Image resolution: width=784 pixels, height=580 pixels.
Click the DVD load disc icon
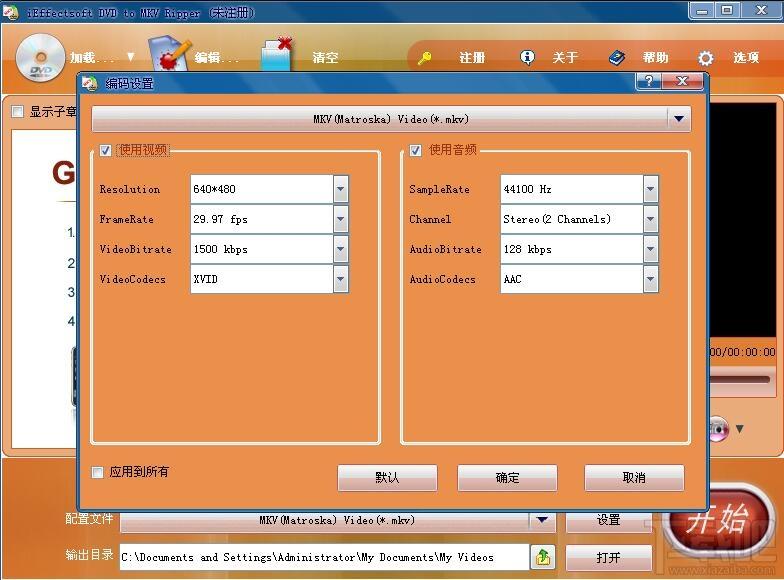click(x=40, y=56)
